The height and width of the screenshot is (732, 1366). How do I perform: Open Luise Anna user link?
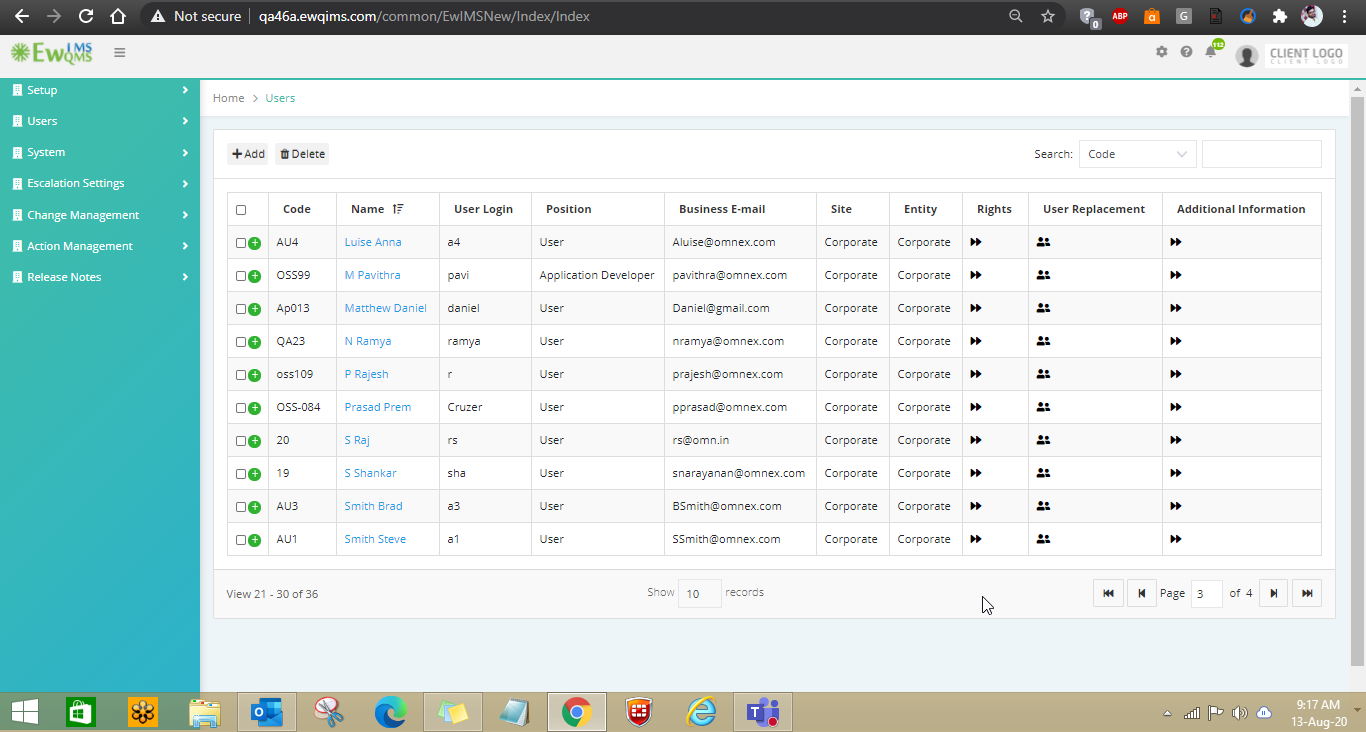click(373, 242)
